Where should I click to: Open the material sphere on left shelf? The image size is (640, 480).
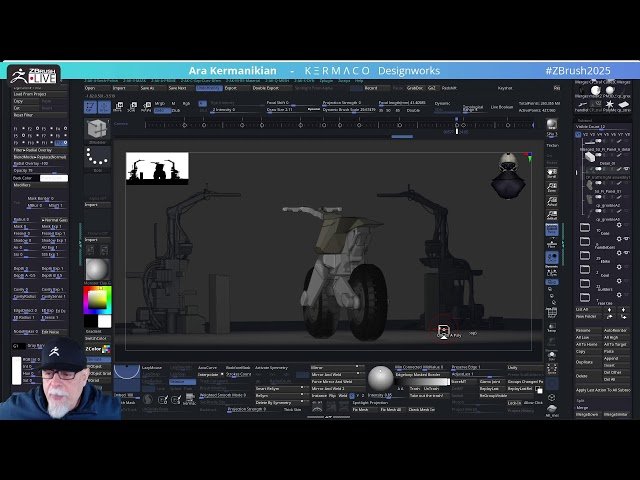pyautogui.click(x=97, y=269)
